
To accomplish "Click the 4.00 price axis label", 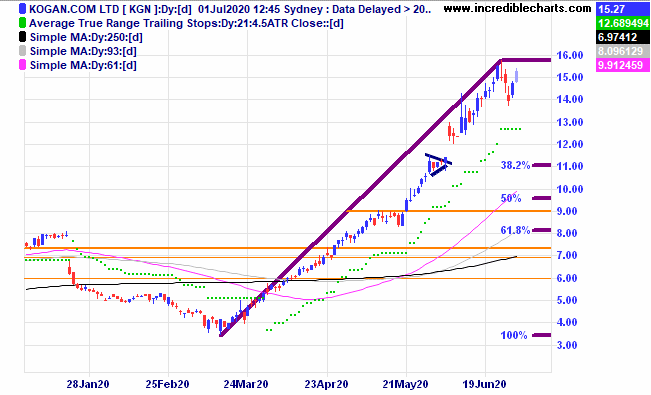I will [567, 322].
